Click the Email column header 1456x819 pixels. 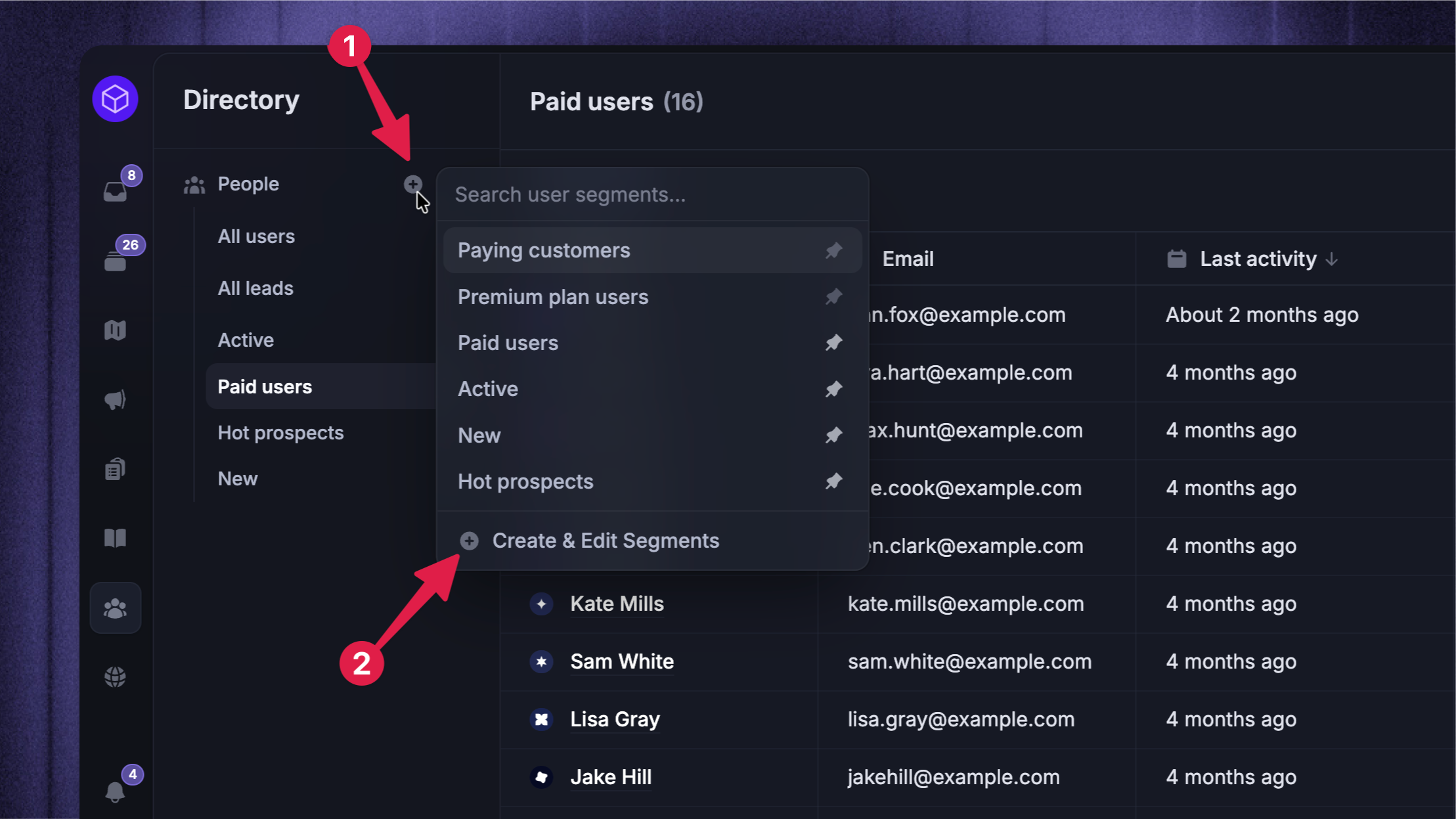coord(908,259)
